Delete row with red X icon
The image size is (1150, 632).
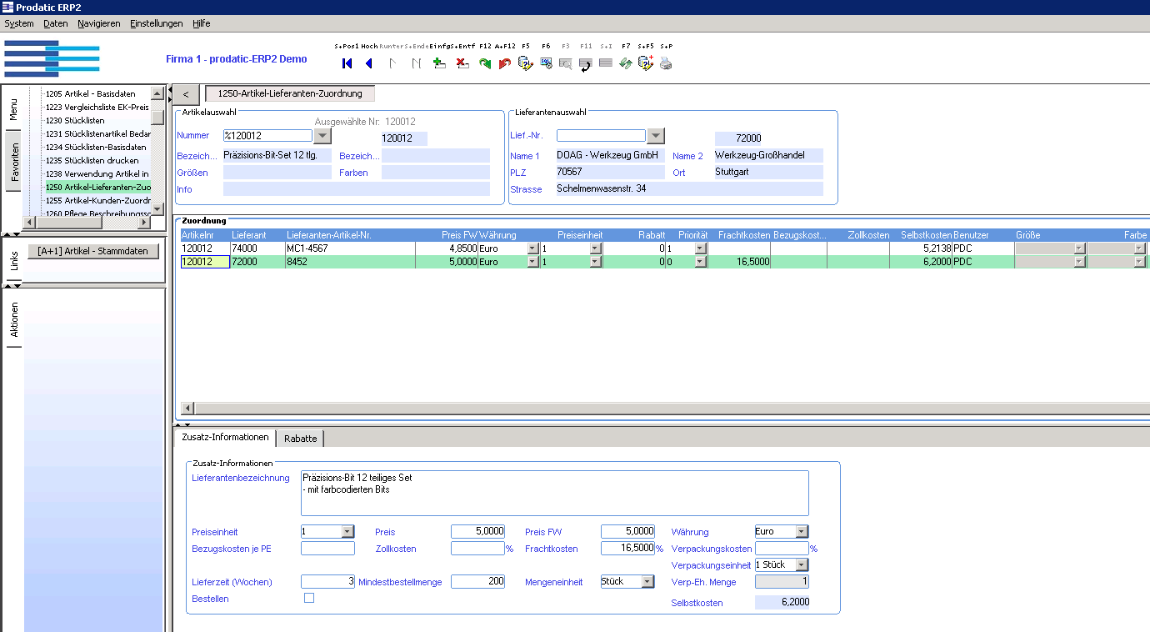pos(462,64)
